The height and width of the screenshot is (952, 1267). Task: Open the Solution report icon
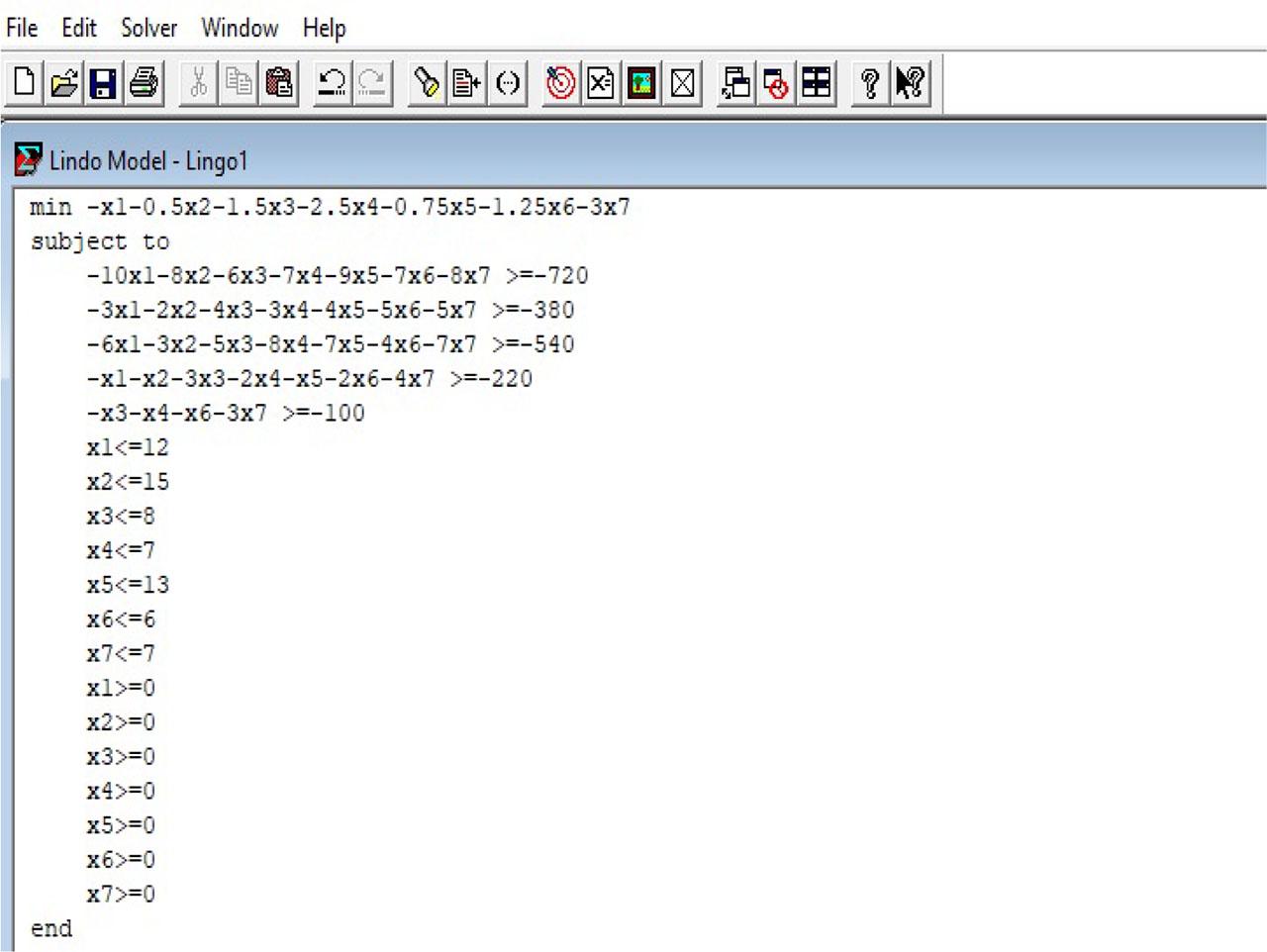pyautogui.click(x=601, y=83)
